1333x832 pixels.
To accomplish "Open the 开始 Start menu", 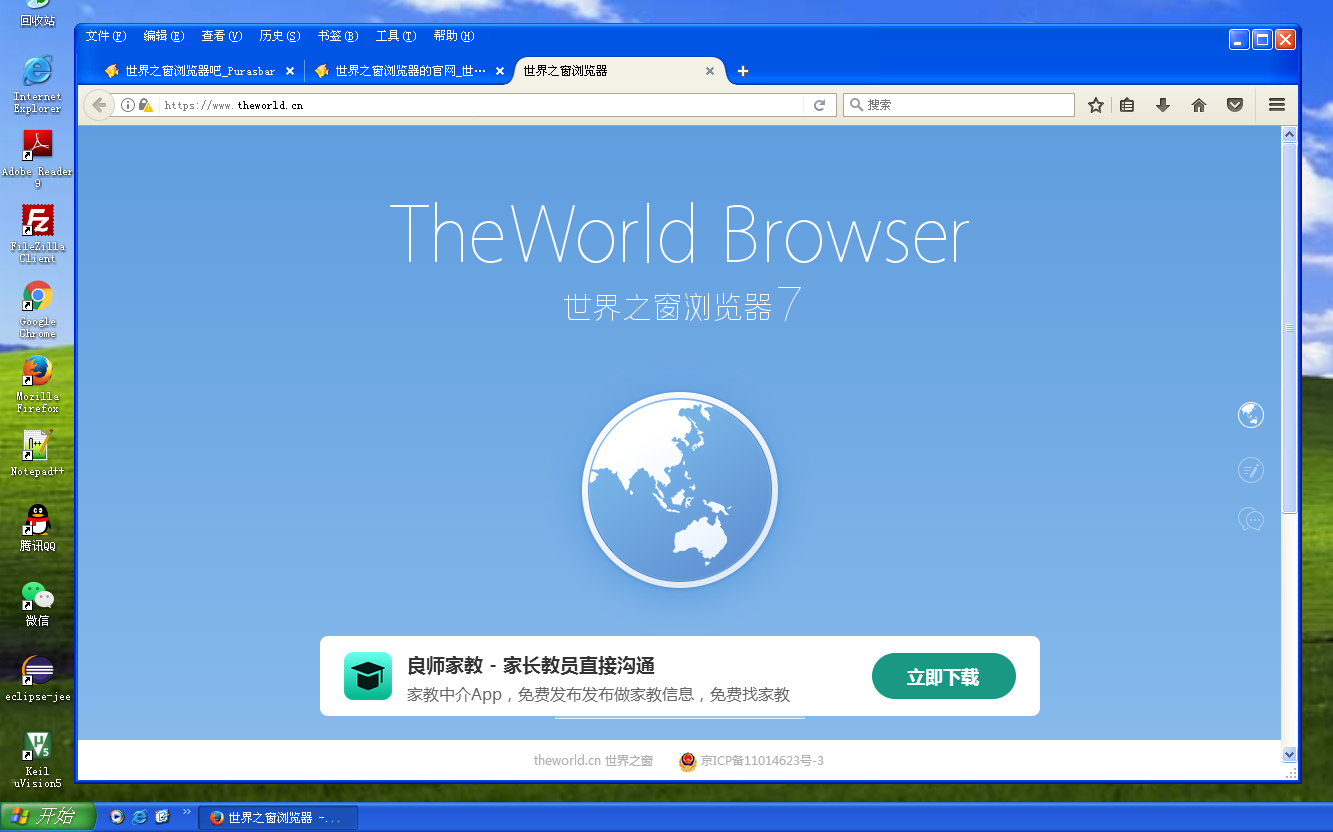I will pos(47,817).
